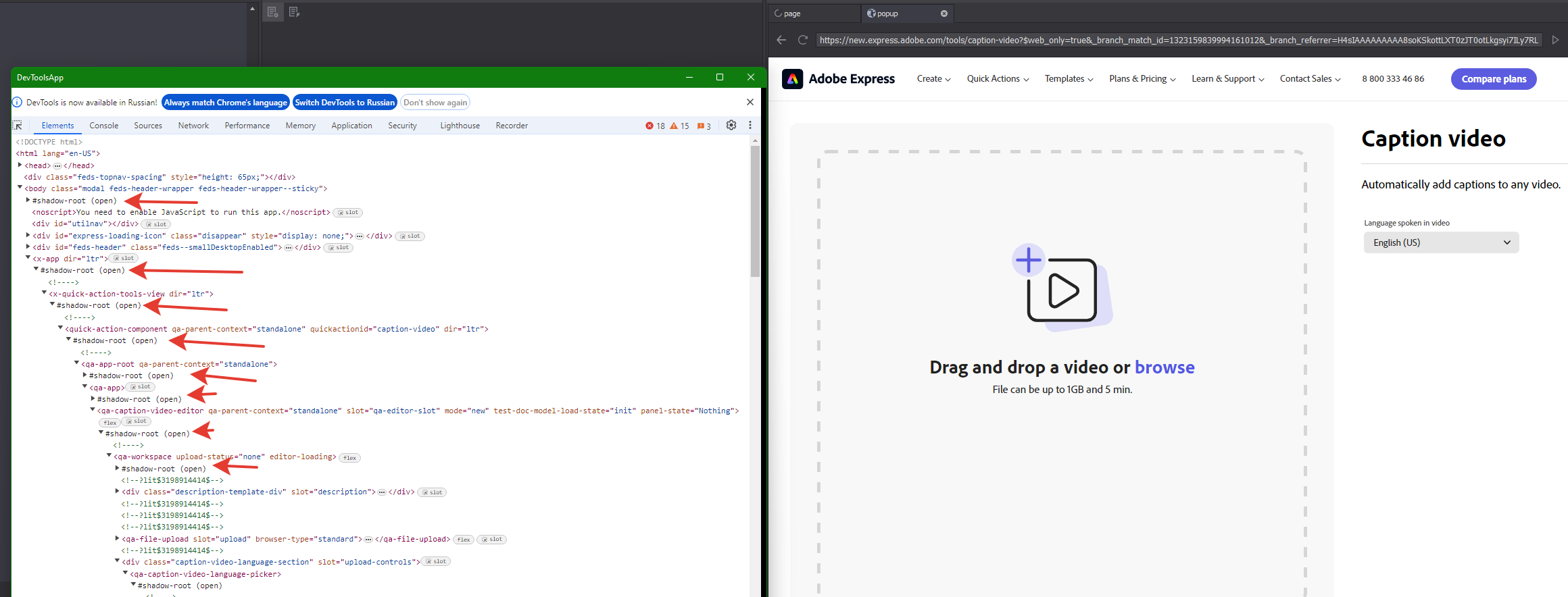This screenshot has height=597, width=1568.
Task: Click the Adobe Express logo icon
Action: coord(792,79)
